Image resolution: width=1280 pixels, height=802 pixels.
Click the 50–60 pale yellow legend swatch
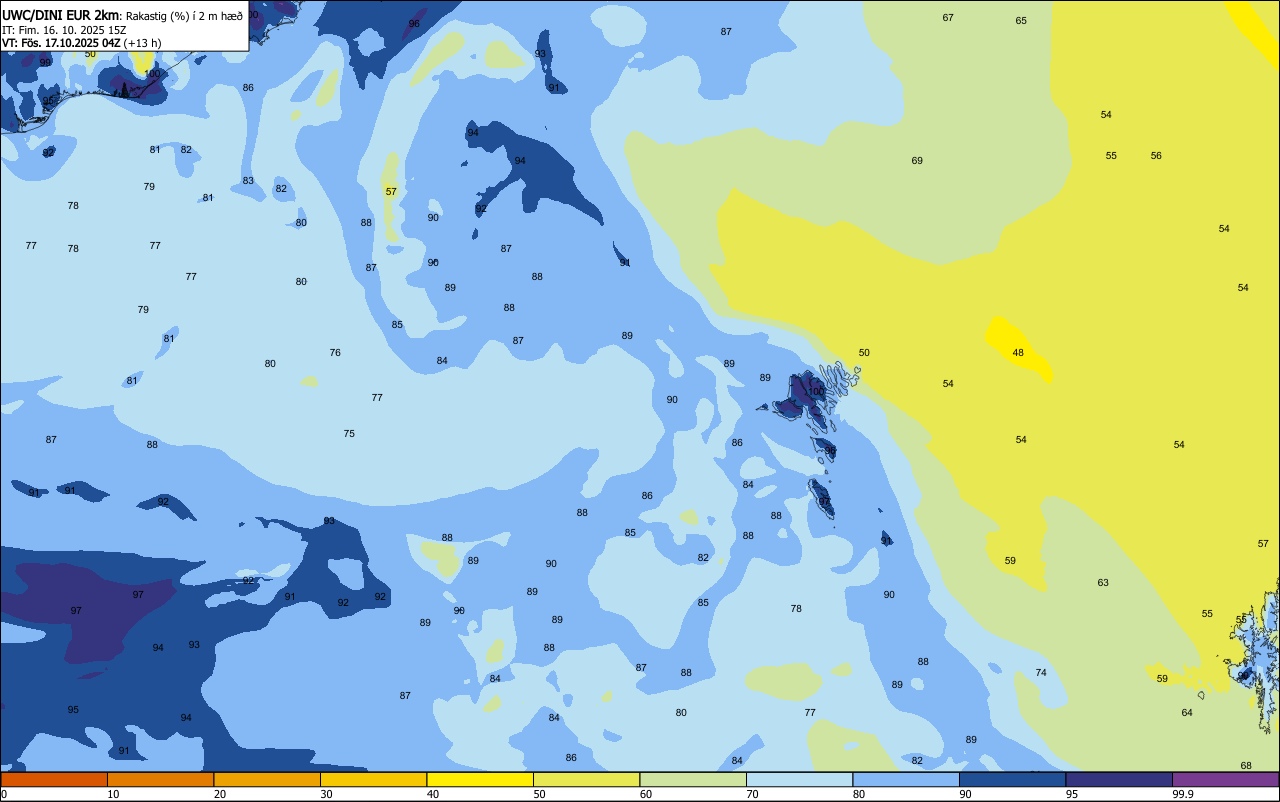coord(587,779)
